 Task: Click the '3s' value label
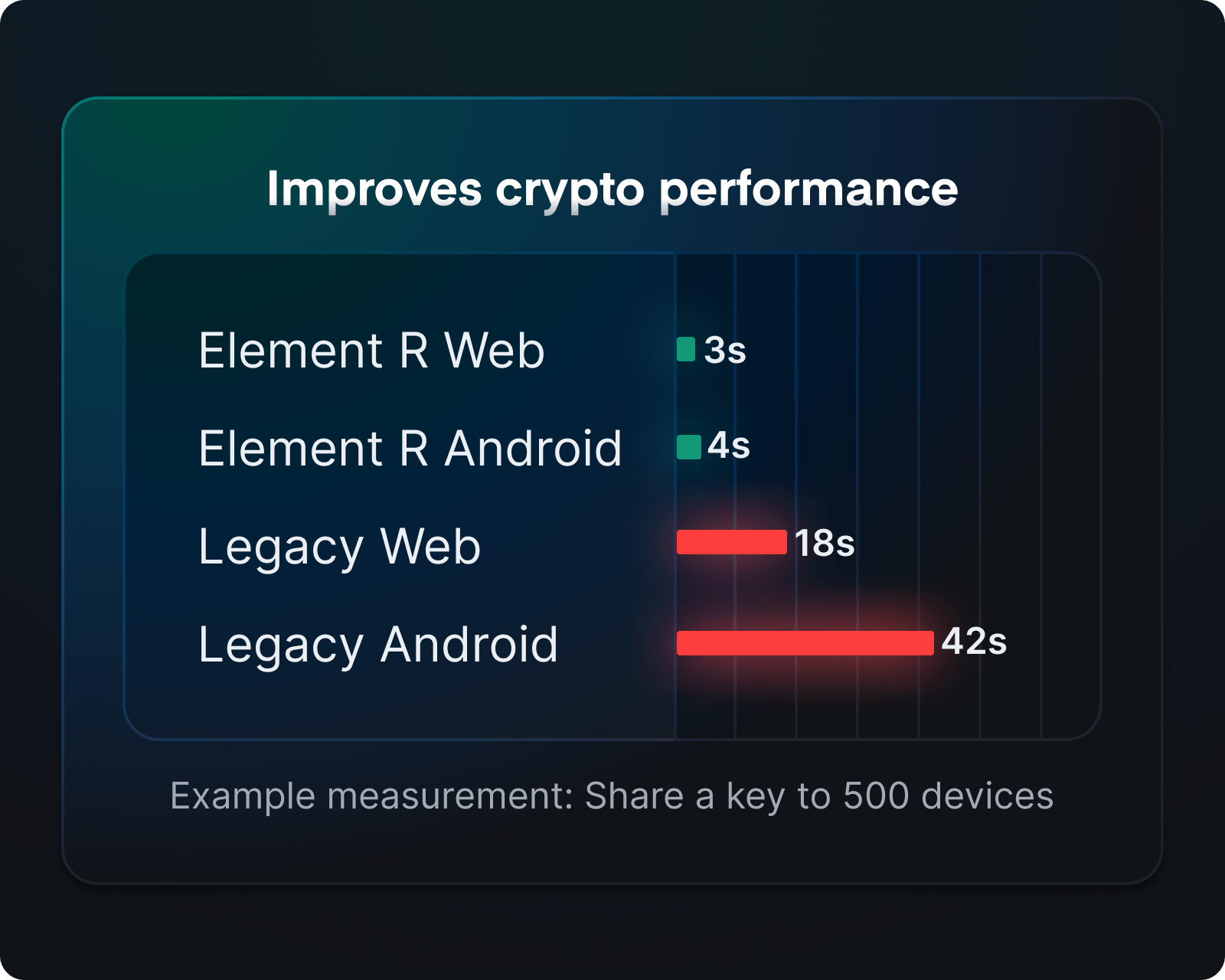click(725, 351)
